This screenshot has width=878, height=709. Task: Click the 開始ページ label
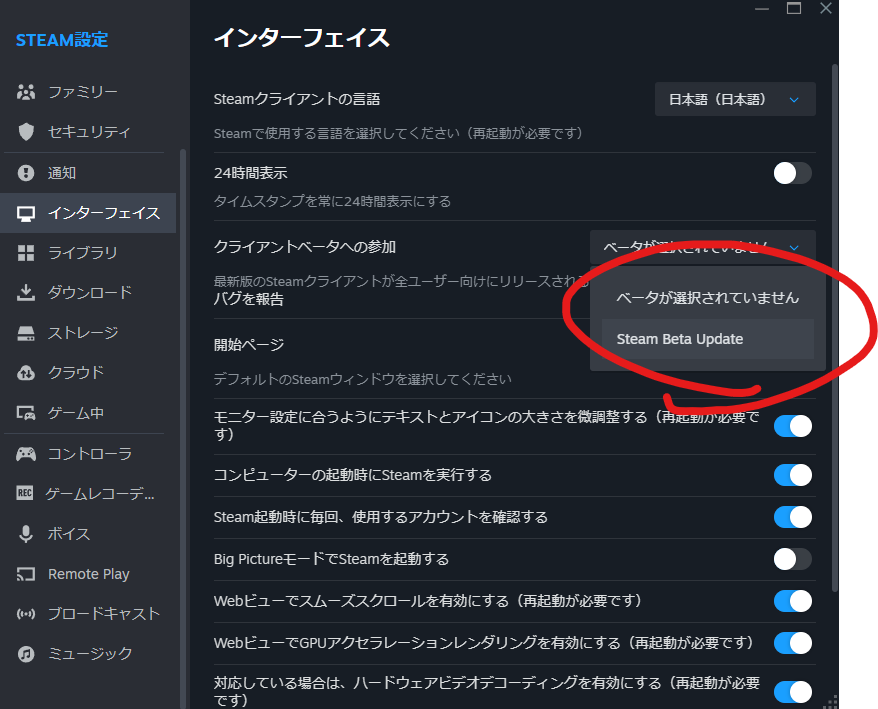coord(249,344)
